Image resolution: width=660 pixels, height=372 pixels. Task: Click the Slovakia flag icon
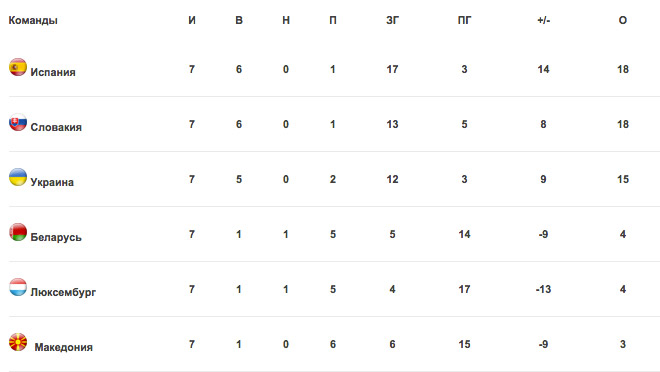pos(18,122)
